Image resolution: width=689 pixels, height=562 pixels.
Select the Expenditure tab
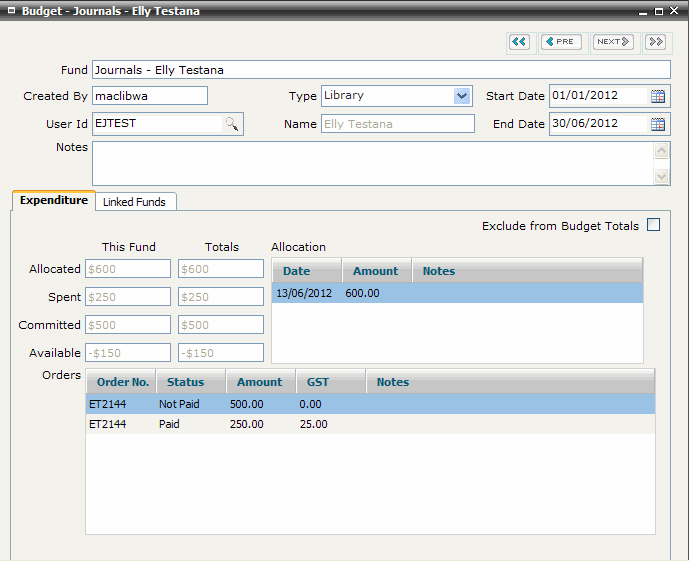click(x=54, y=201)
